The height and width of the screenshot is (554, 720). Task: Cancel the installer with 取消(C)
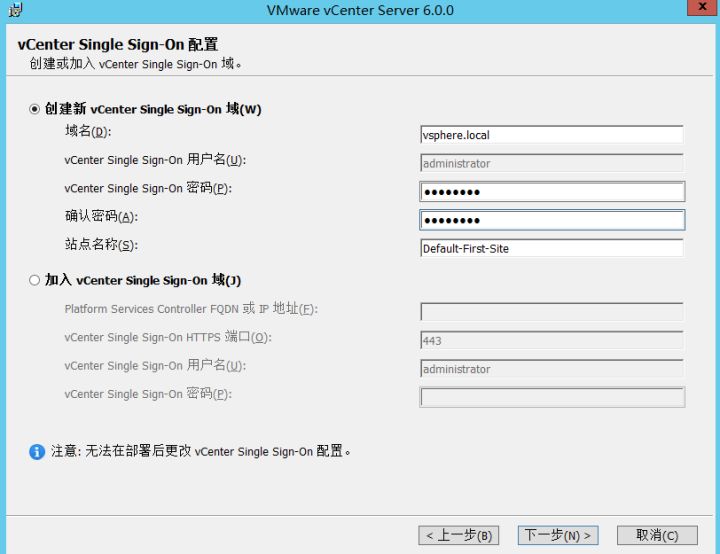click(x=657, y=535)
